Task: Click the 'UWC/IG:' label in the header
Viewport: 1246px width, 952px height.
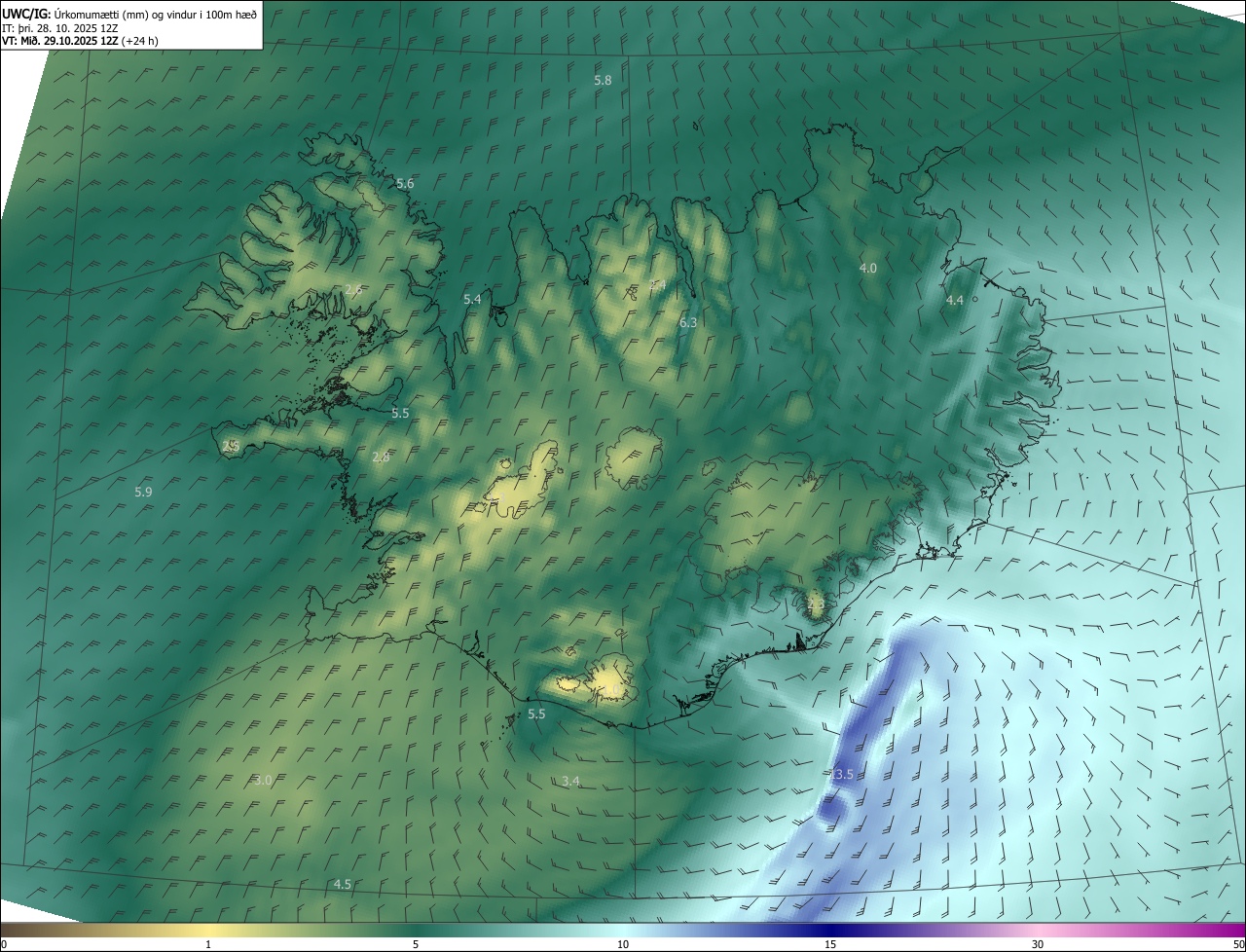Action: pyautogui.click(x=26, y=14)
